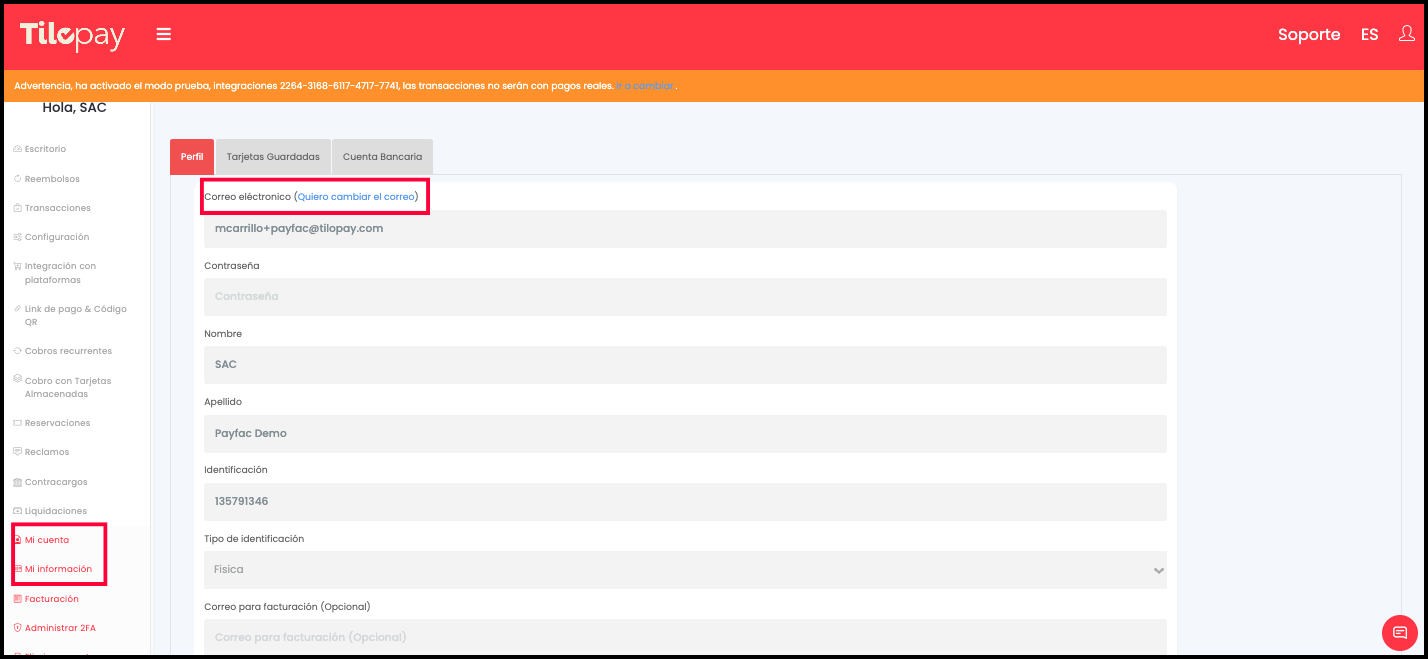Screen dimensions: 1428x659
Task: Expand the Configuración sidebar menu
Action: pyautogui.click(x=56, y=237)
